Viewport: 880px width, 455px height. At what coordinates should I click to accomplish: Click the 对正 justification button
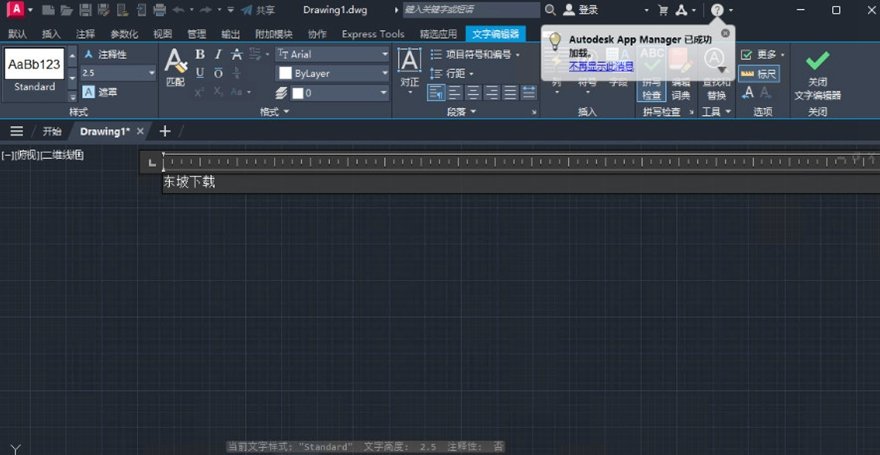coord(410,71)
